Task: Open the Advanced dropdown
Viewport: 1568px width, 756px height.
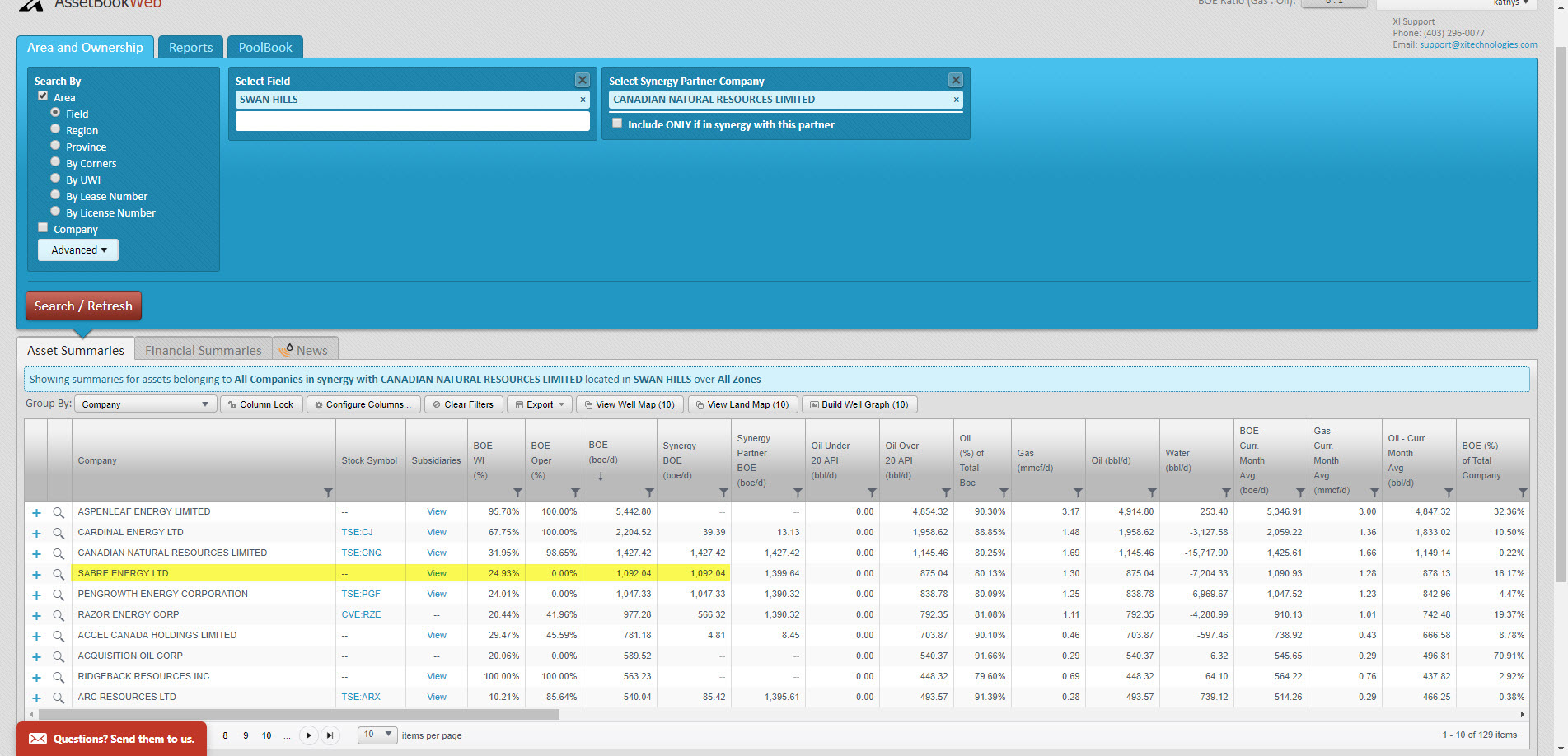Action: pos(78,250)
